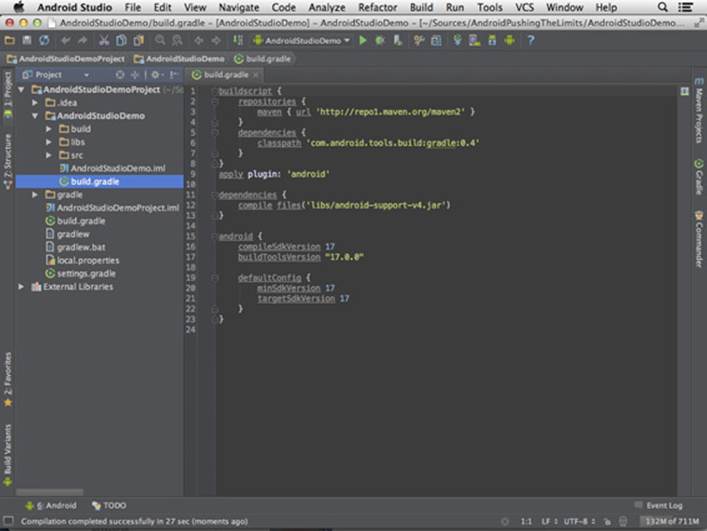Click the Undo arrow in toolbar

[65, 41]
